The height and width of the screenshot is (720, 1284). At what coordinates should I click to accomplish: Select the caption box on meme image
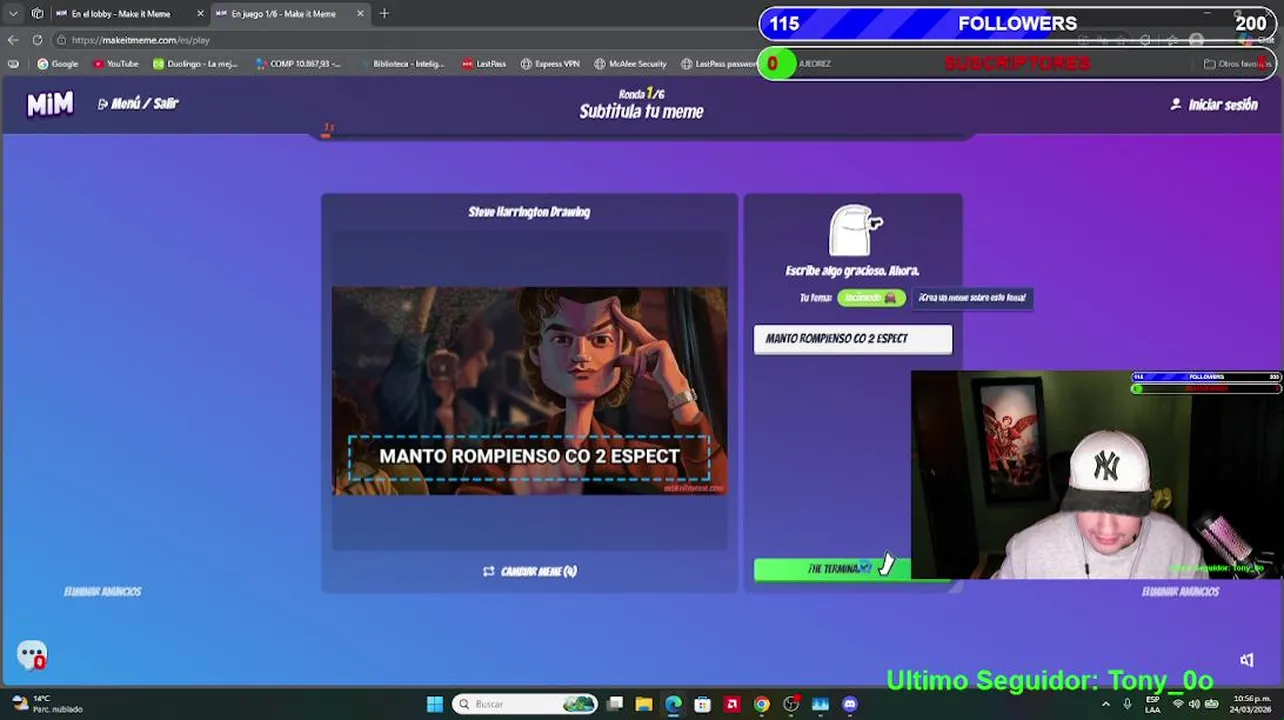pos(529,456)
